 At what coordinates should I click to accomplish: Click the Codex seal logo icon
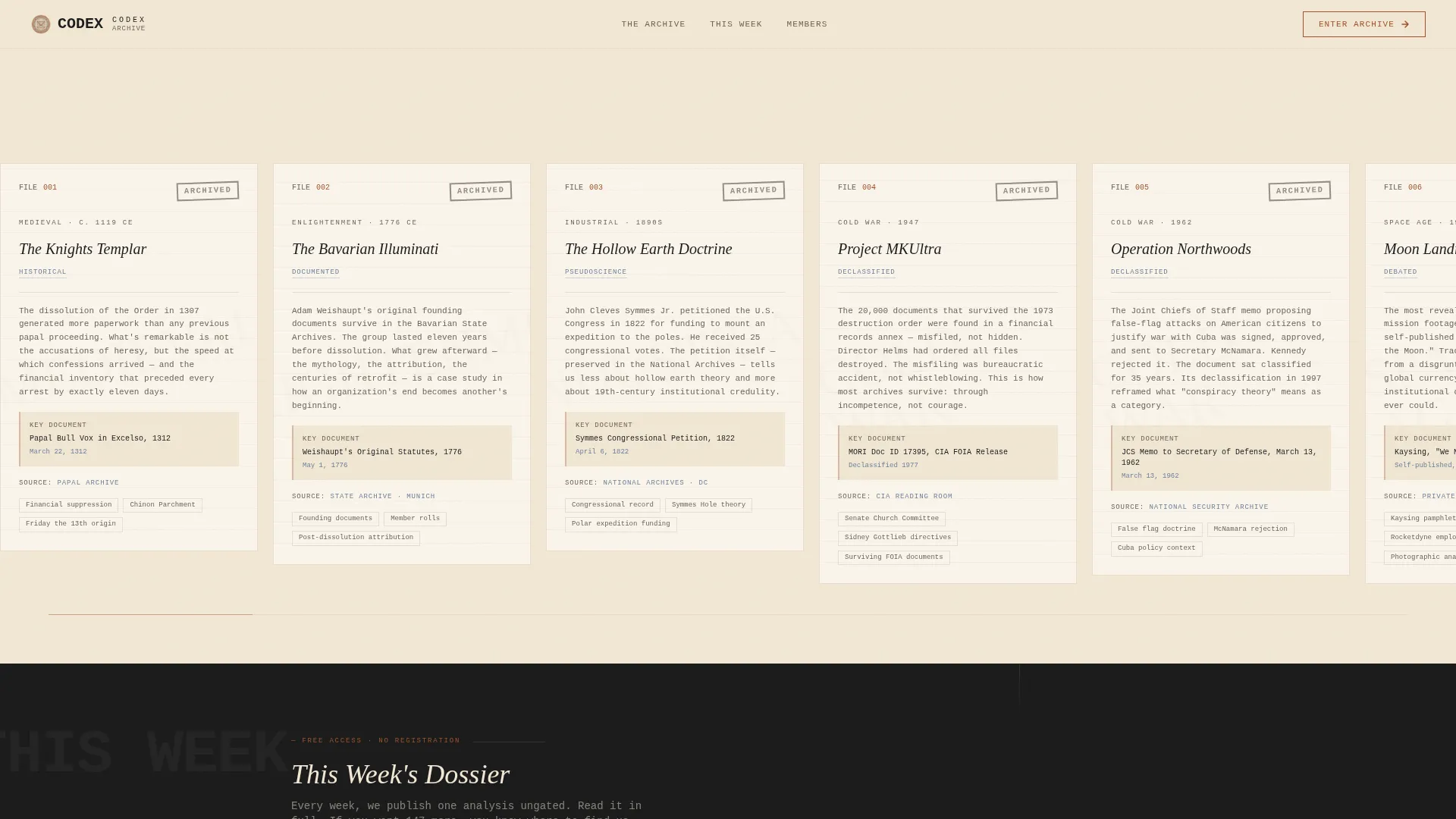[x=41, y=24]
